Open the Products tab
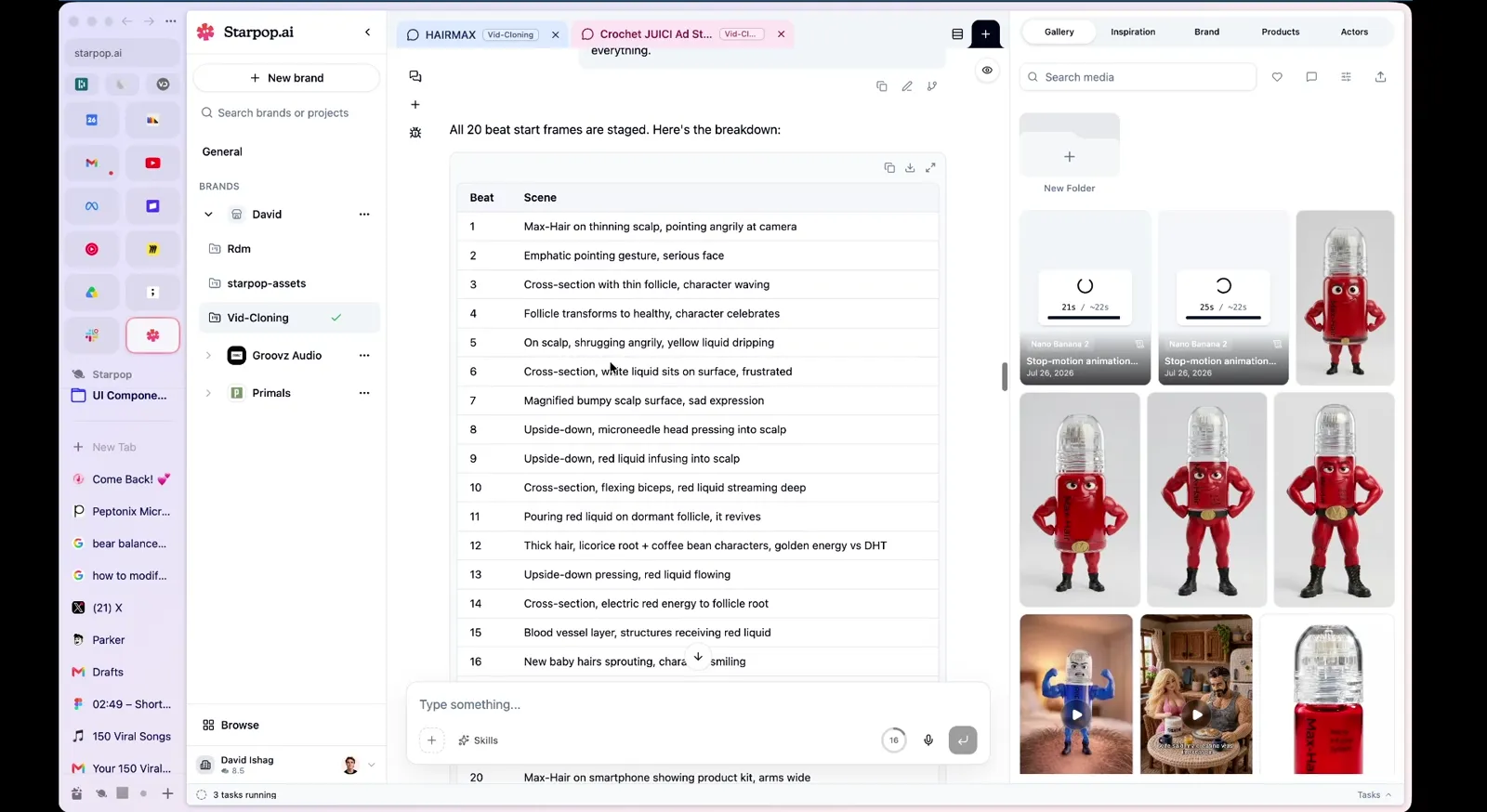The height and width of the screenshot is (812, 1487). (x=1280, y=32)
